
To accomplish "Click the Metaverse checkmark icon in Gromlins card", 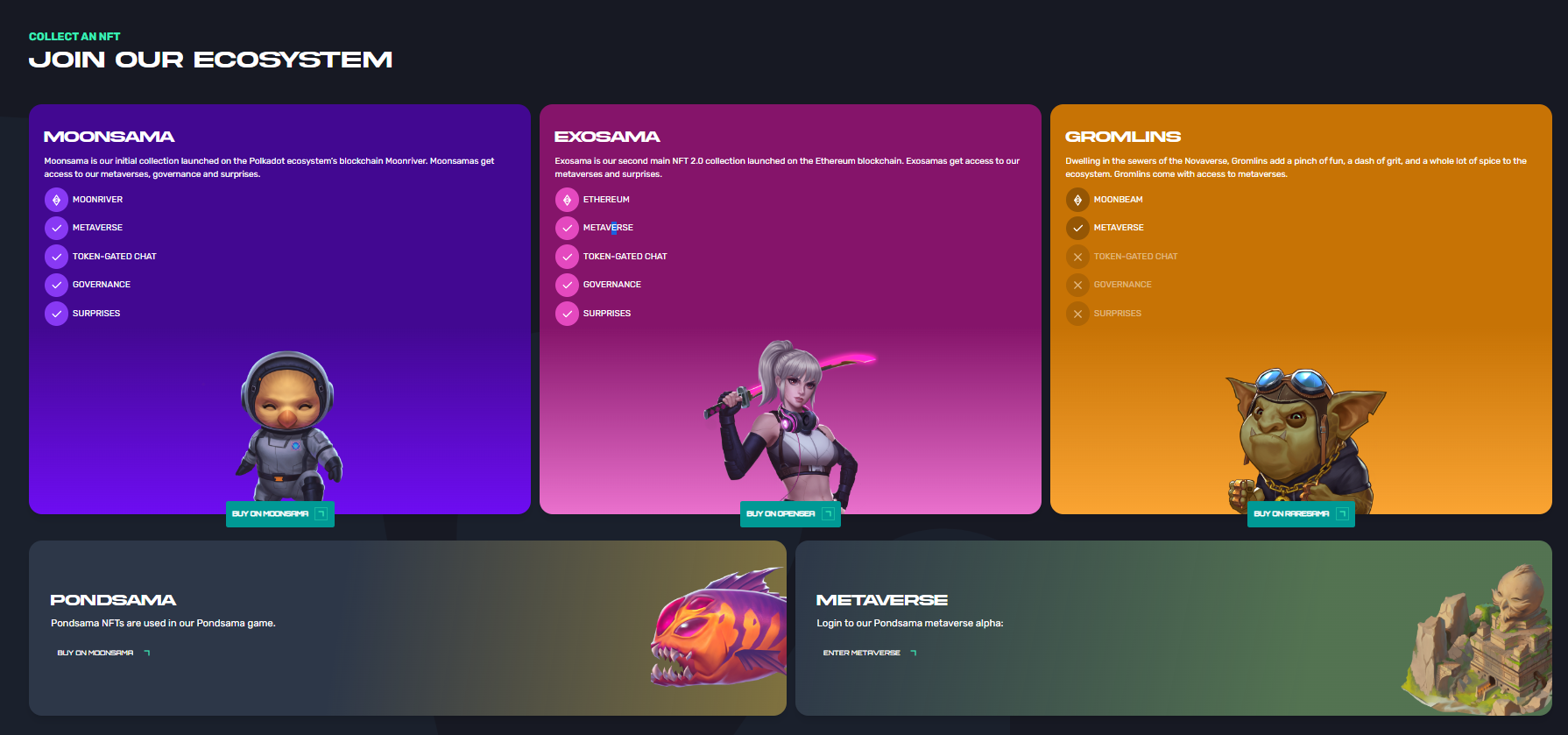I will [1077, 228].
